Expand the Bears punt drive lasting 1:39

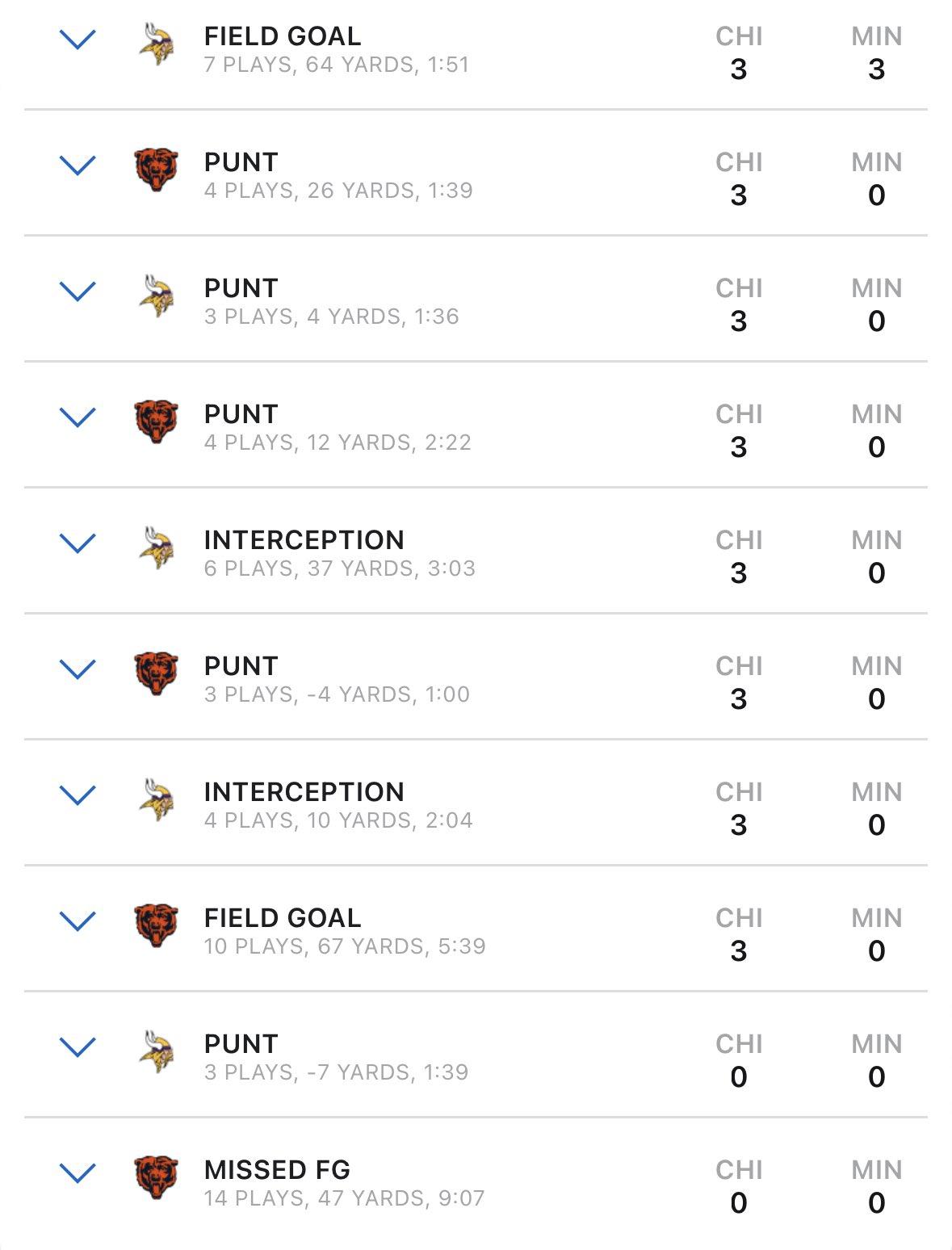point(78,166)
